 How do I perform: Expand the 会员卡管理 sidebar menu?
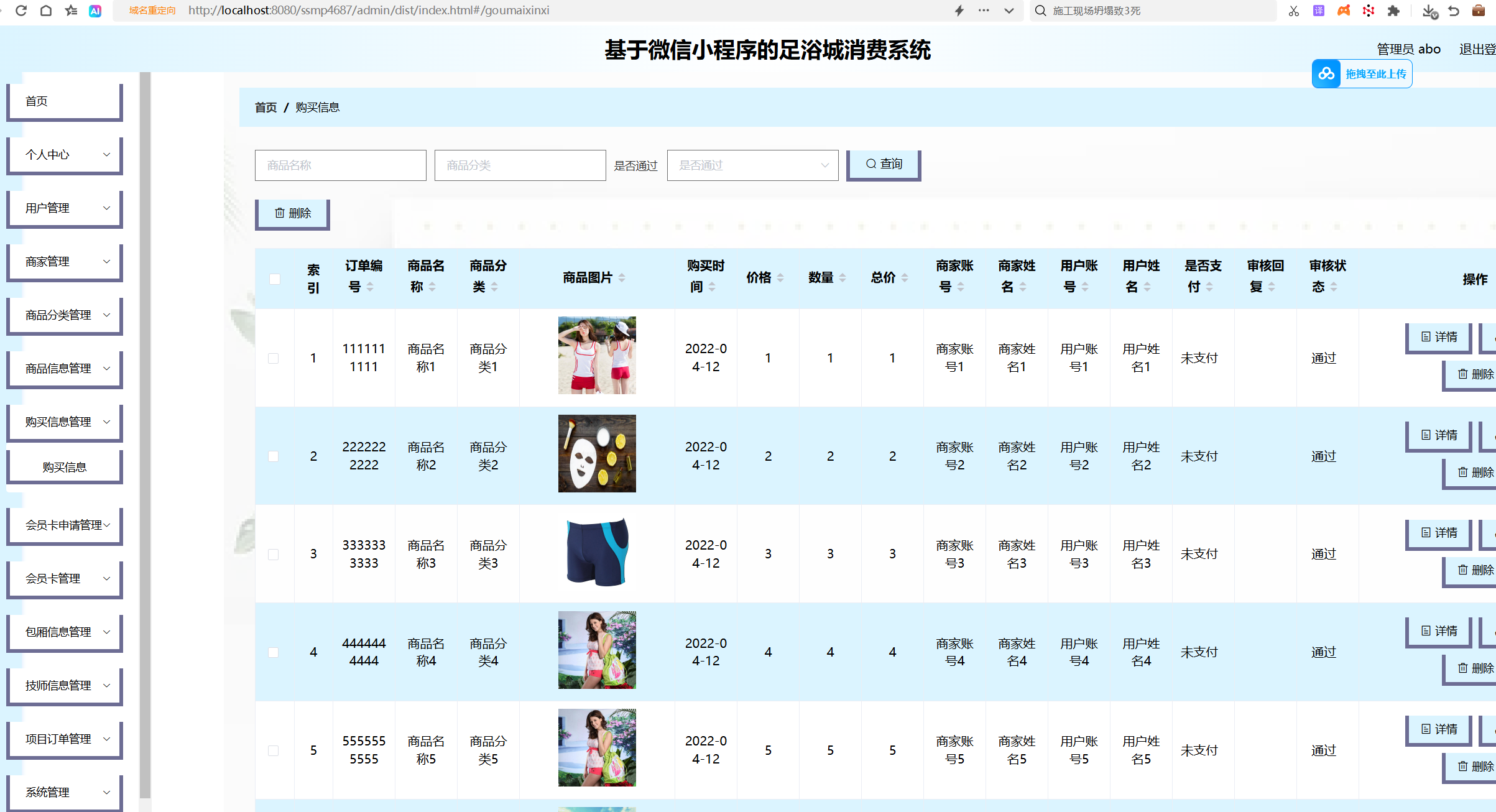tap(65, 579)
